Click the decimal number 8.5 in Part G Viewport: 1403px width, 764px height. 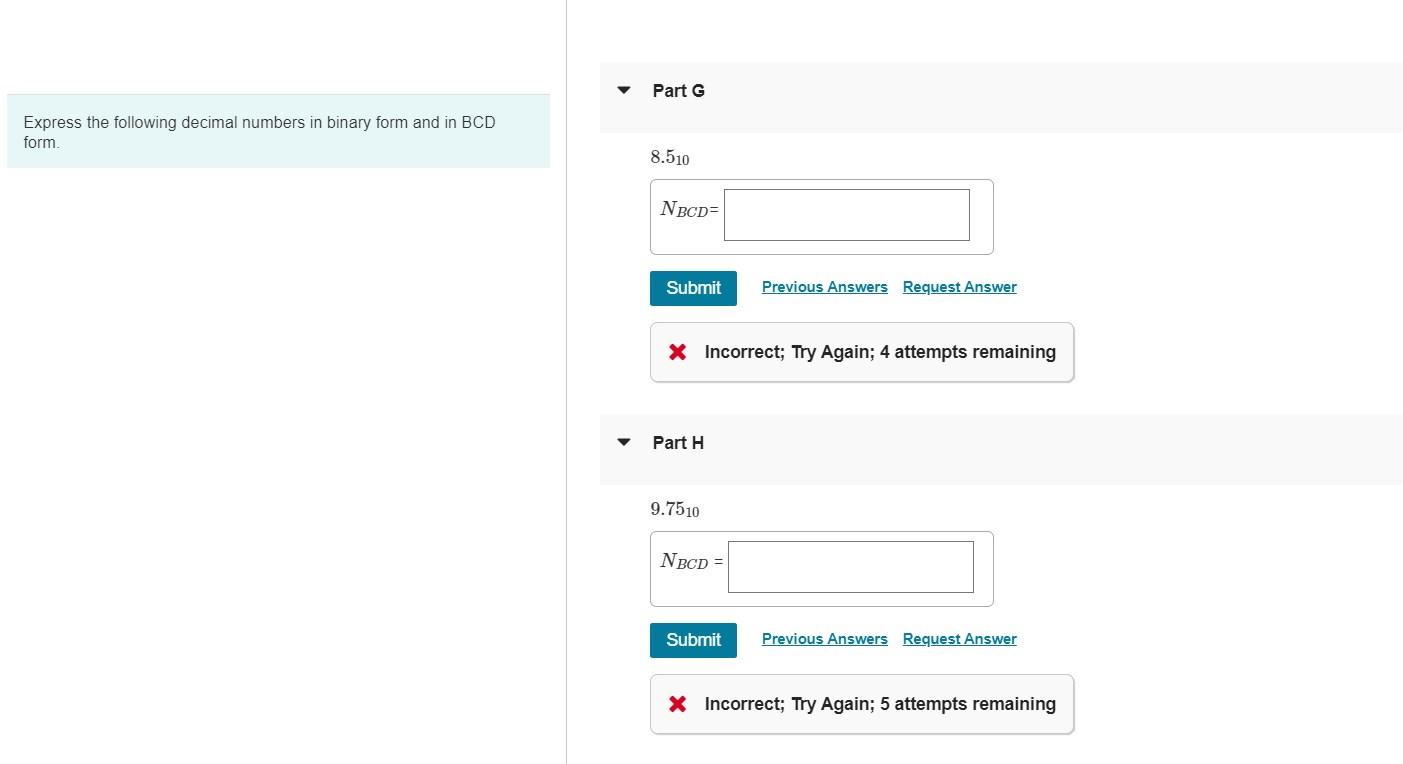coord(668,157)
